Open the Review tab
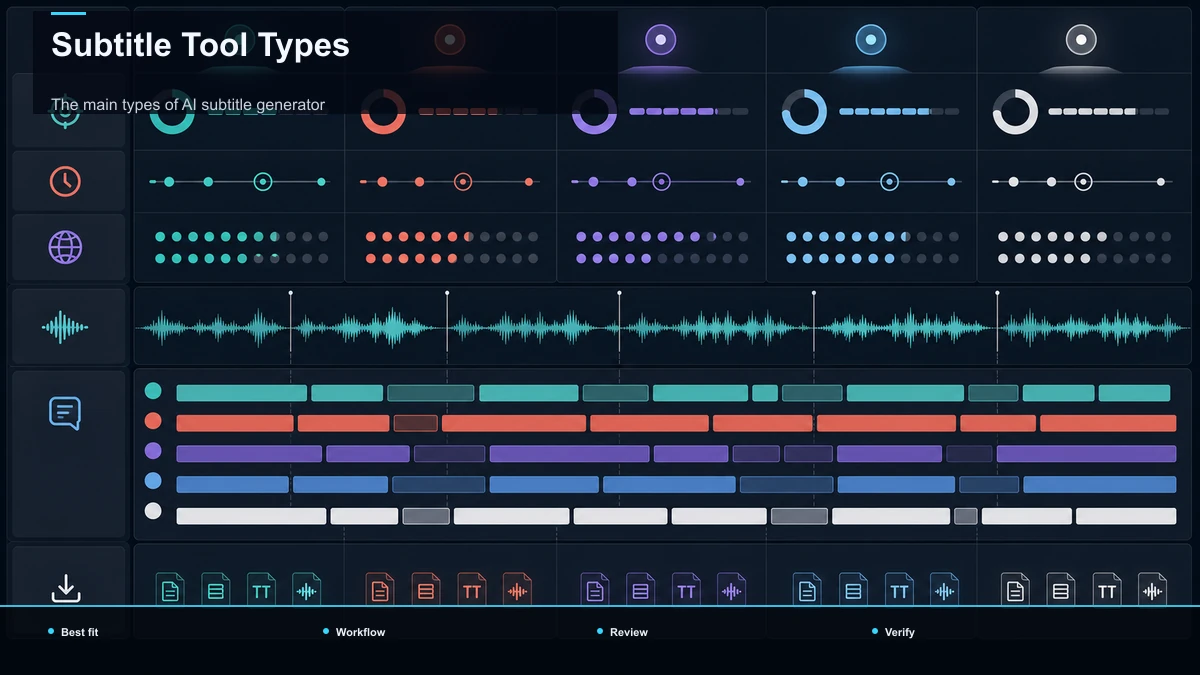The height and width of the screenshot is (675, 1200). pos(629,632)
